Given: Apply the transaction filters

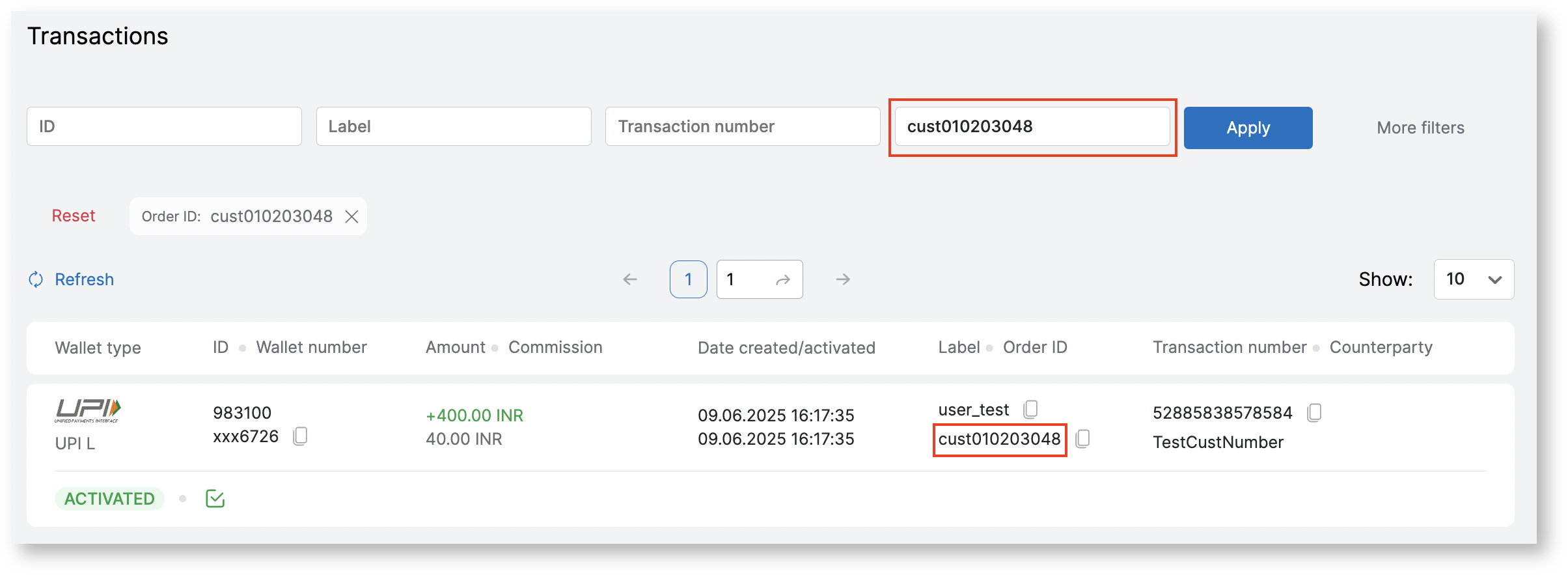Looking at the screenshot, I should (x=1248, y=128).
